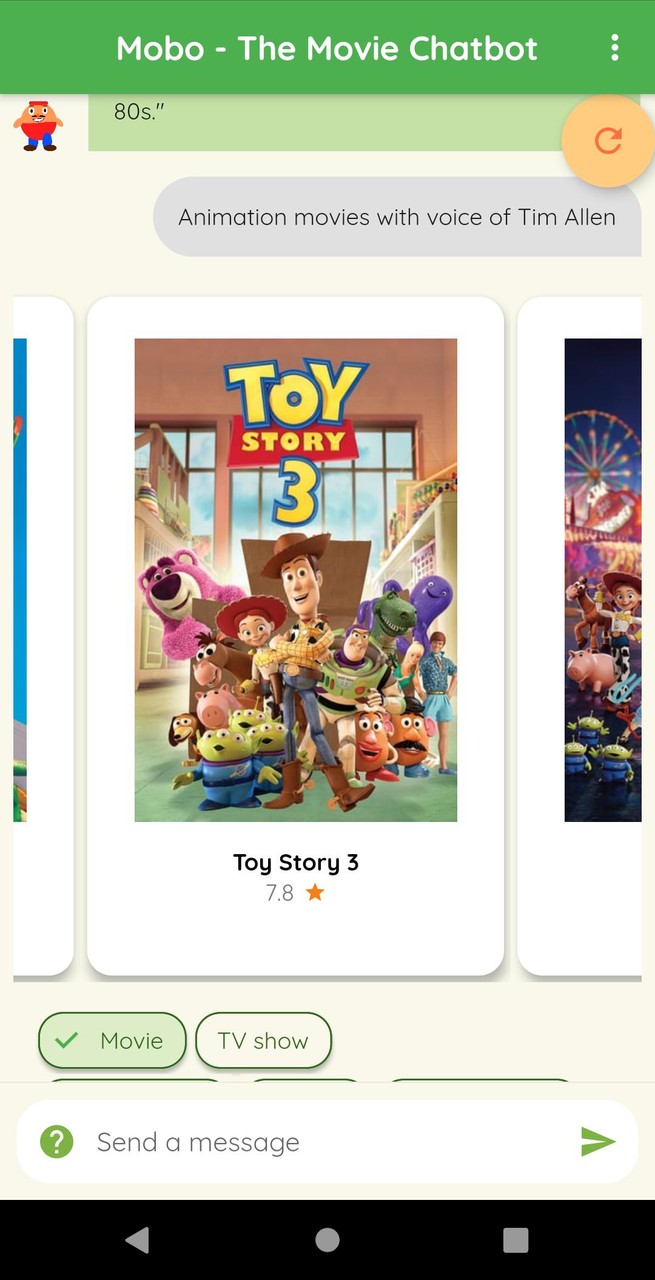
Task: Open the three-dot overflow menu
Action: [614, 47]
